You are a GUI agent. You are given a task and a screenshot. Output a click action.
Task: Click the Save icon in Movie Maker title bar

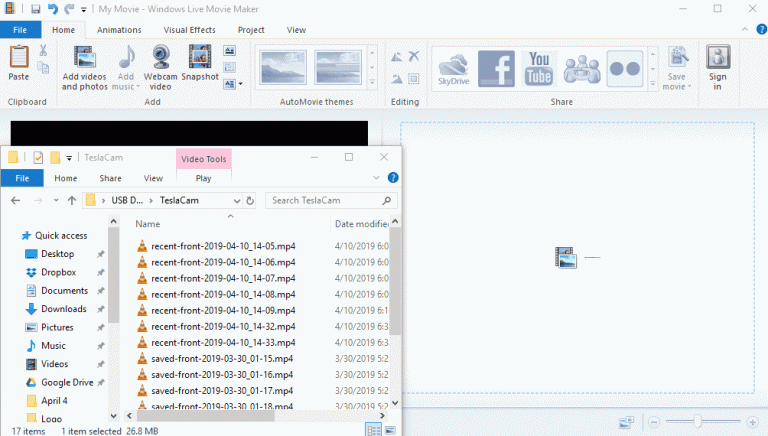35,9
